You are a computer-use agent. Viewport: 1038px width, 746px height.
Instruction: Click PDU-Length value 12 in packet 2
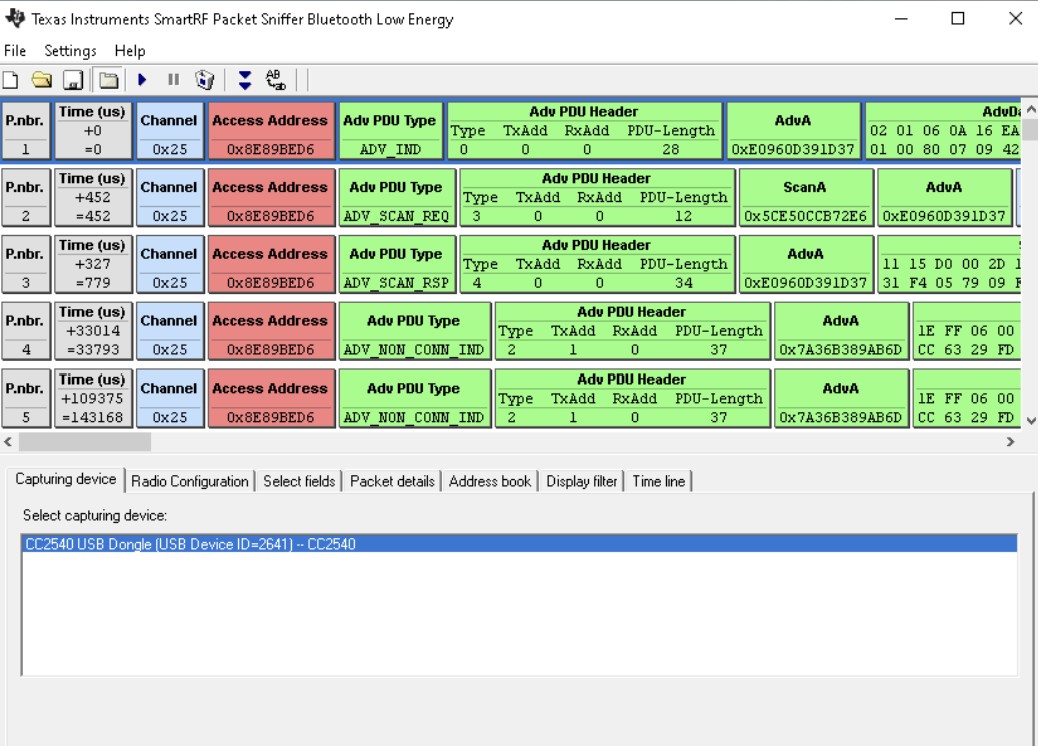point(683,216)
